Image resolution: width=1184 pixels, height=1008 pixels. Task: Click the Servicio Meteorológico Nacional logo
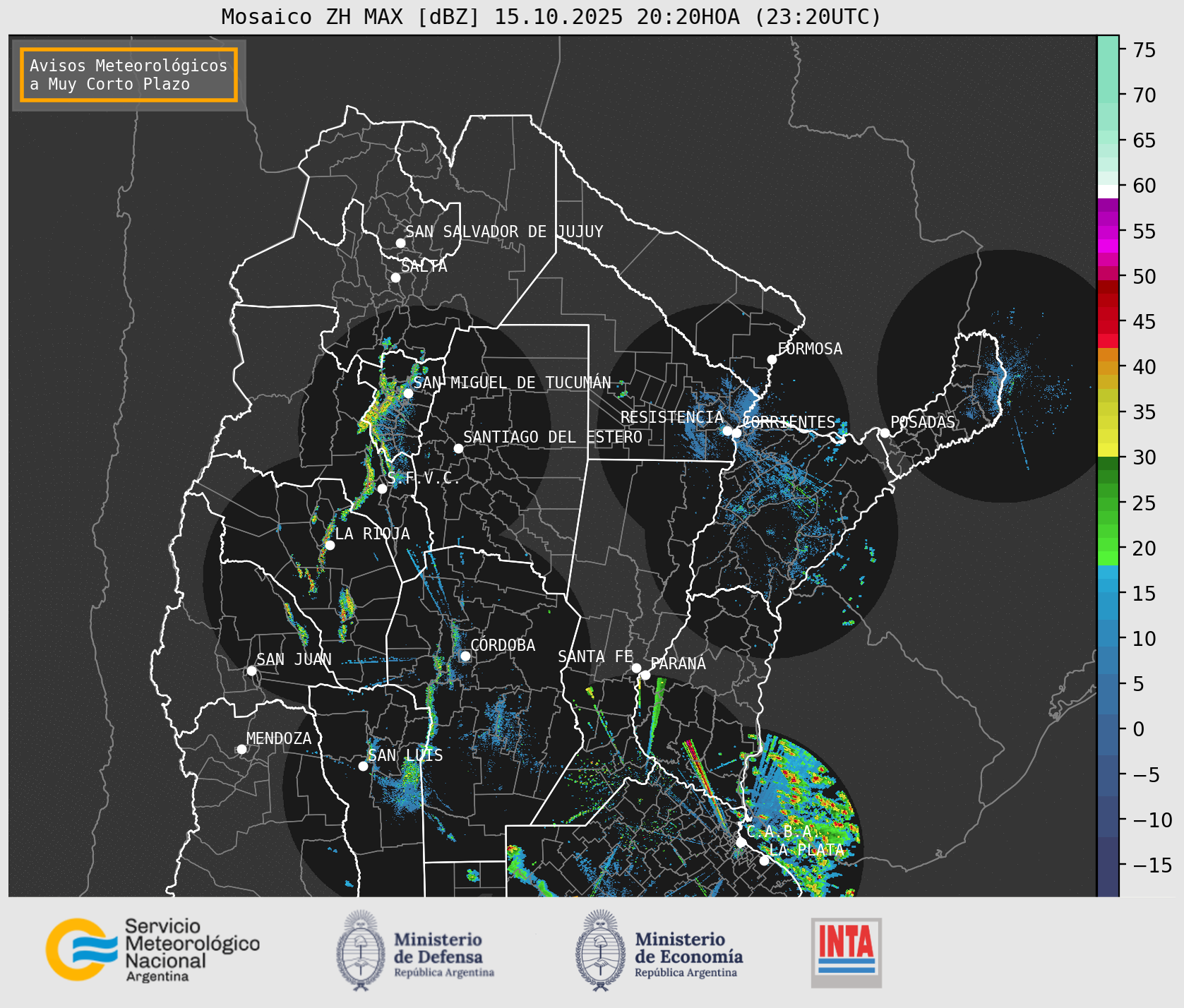[153, 949]
